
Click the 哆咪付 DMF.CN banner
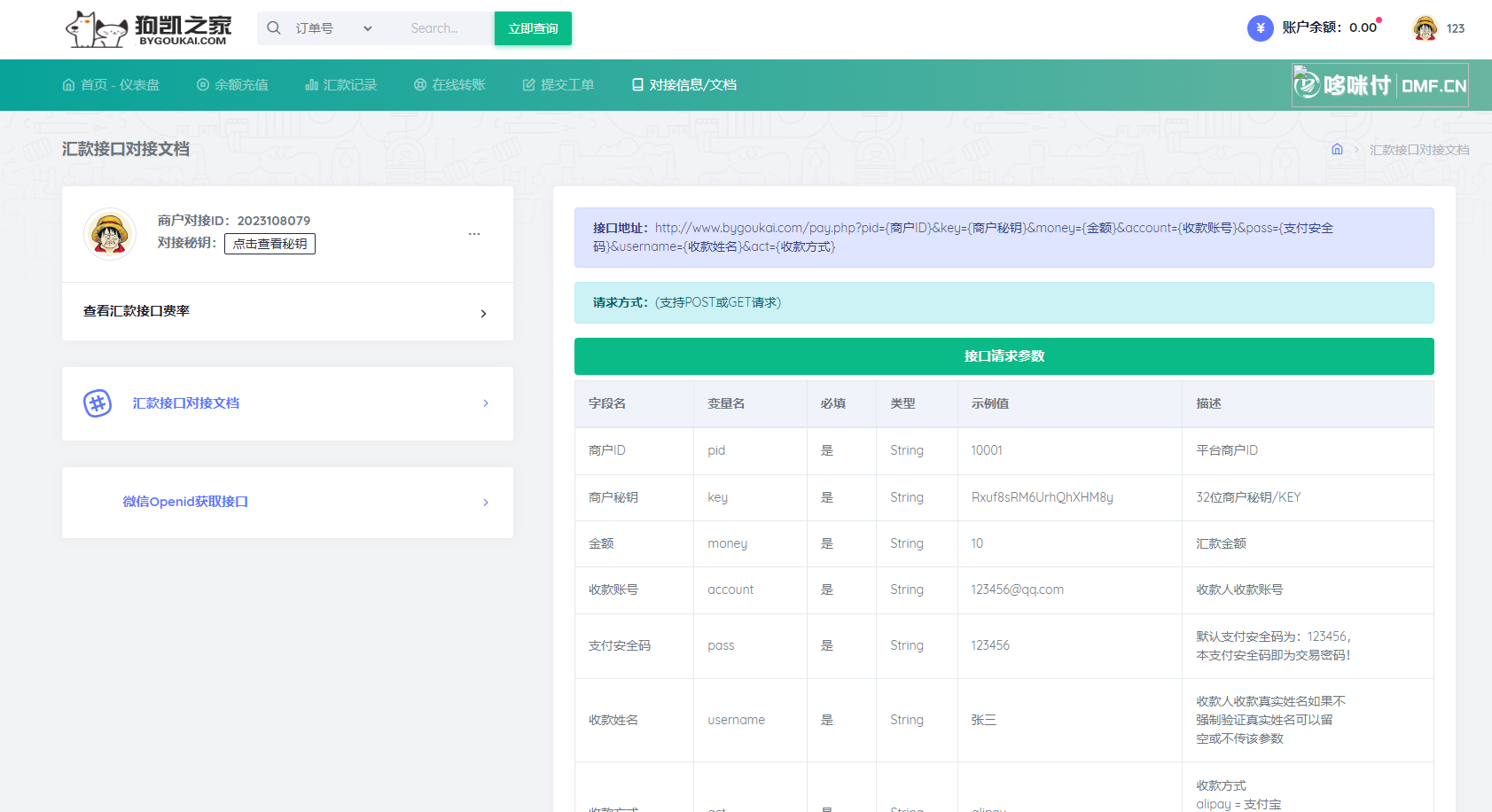pyautogui.click(x=1380, y=85)
